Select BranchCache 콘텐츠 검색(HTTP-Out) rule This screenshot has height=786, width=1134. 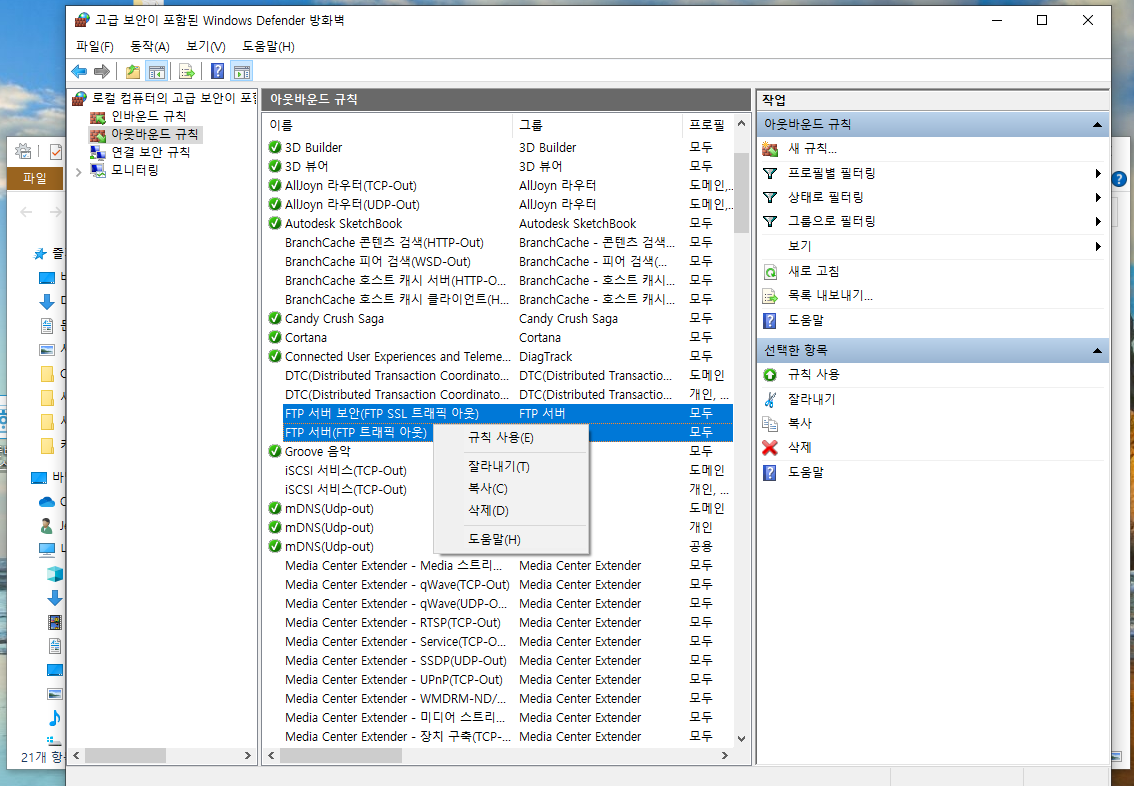click(384, 242)
